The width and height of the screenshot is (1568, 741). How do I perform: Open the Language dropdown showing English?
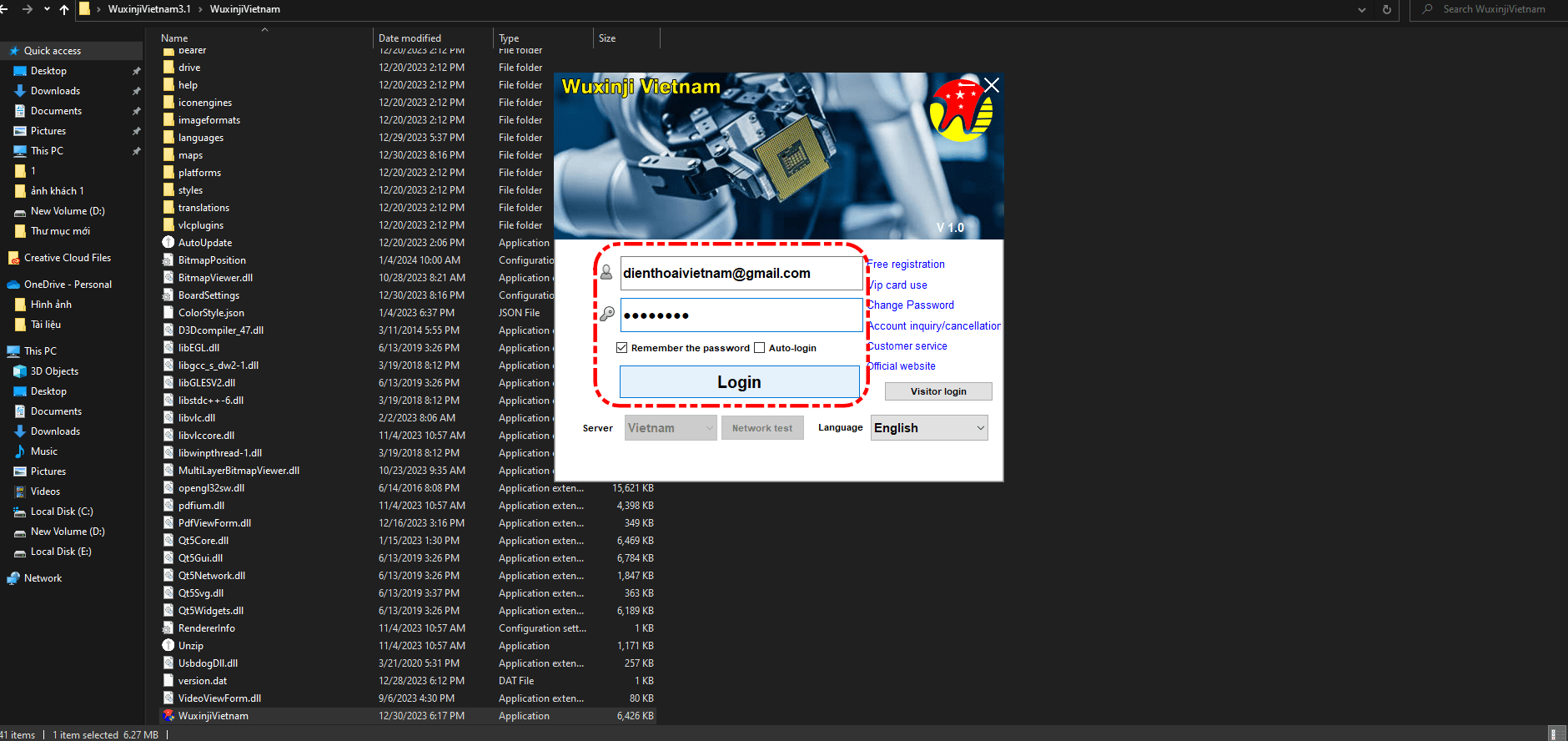(929, 428)
